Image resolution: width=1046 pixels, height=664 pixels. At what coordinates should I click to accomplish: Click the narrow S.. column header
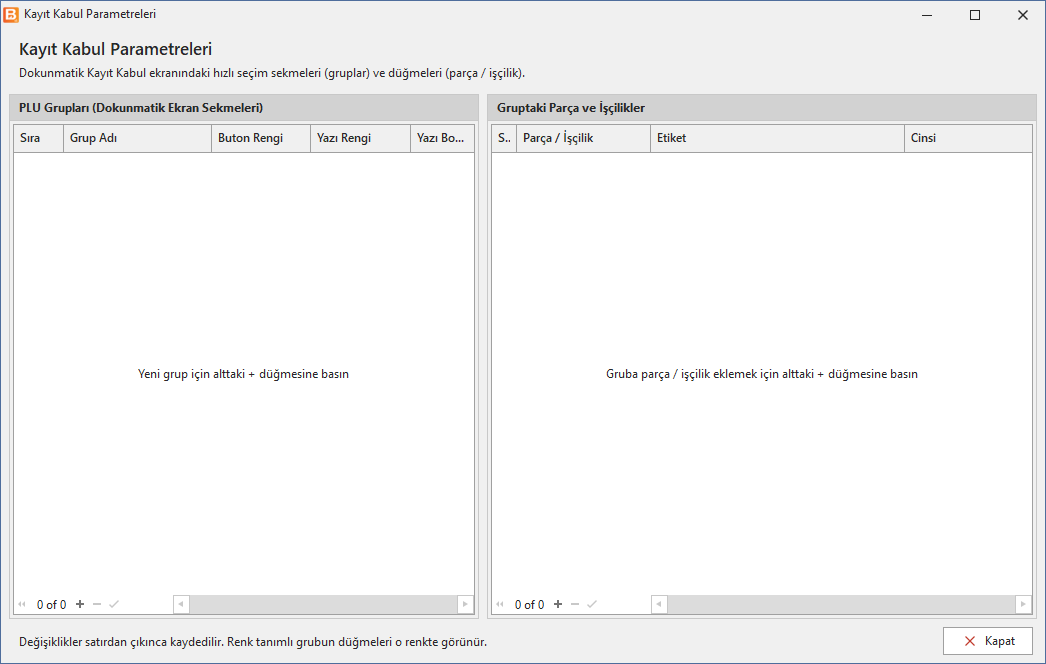pyautogui.click(x=504, y=138)
